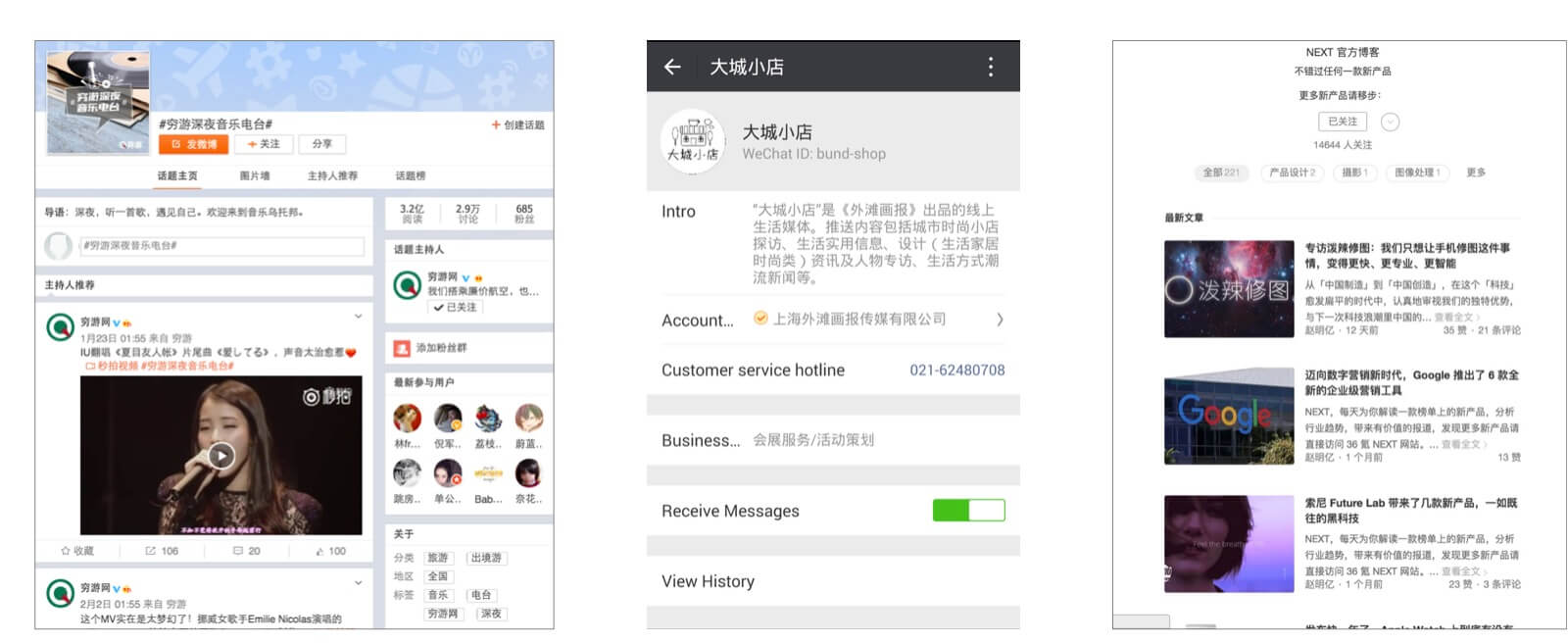1568x643 pixels.
Task: Click the orange 发微博 button
Action: 194,144
